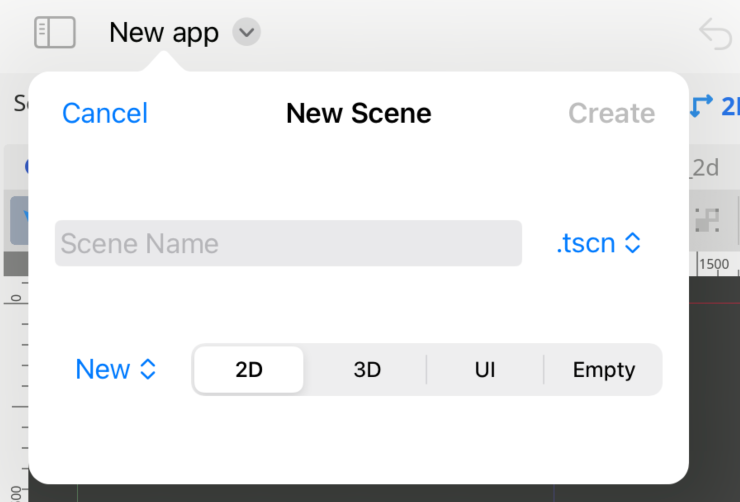Open the 2D workspace arrows icon
The height and width of the screenshot is (502, 740).
point(701,106)
